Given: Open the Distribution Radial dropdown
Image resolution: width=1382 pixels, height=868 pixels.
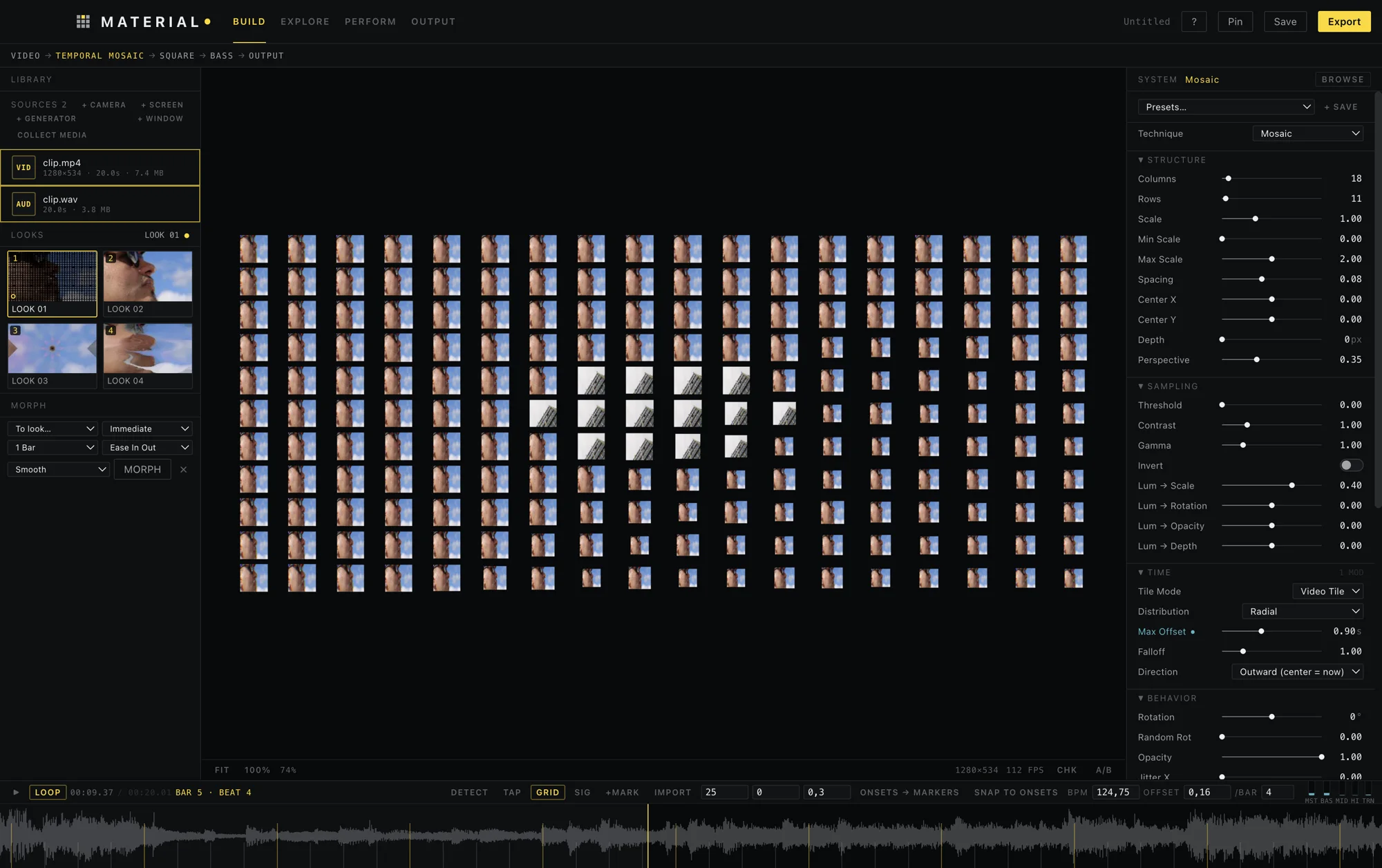Looking at the screenshot, I should 1303,611.
